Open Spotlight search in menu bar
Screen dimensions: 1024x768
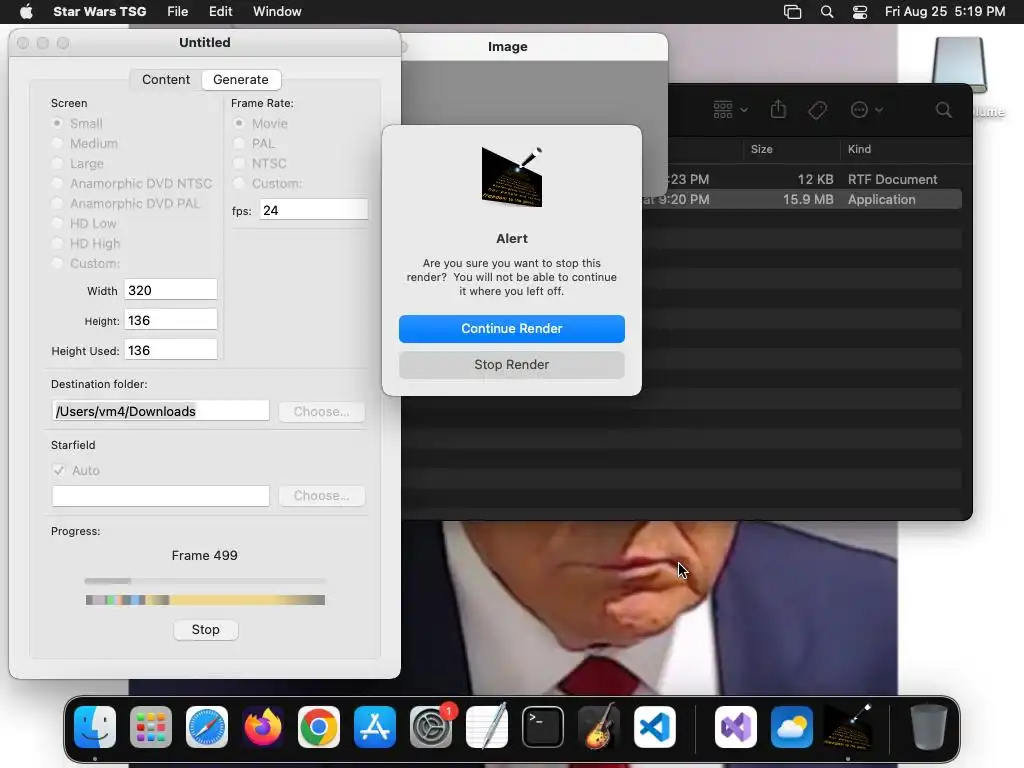click(827, 11)
